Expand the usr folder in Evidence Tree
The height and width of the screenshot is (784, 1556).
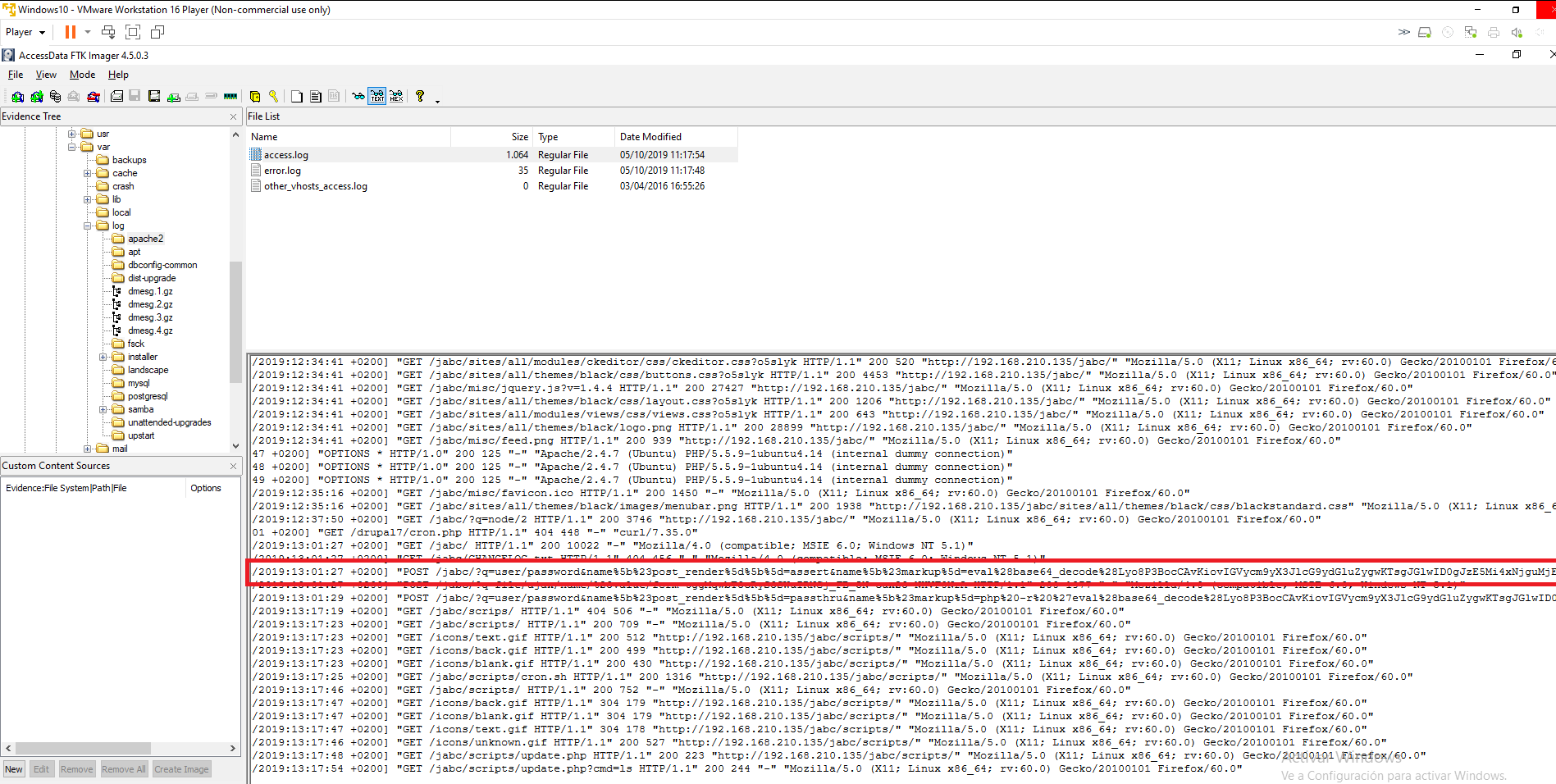[x=72, y=134]
